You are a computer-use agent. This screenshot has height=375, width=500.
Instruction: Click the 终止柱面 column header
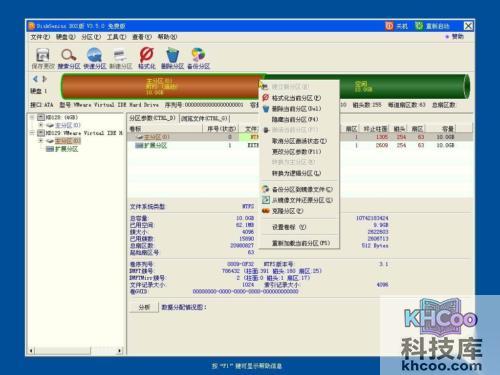click(x=375, y=129)
